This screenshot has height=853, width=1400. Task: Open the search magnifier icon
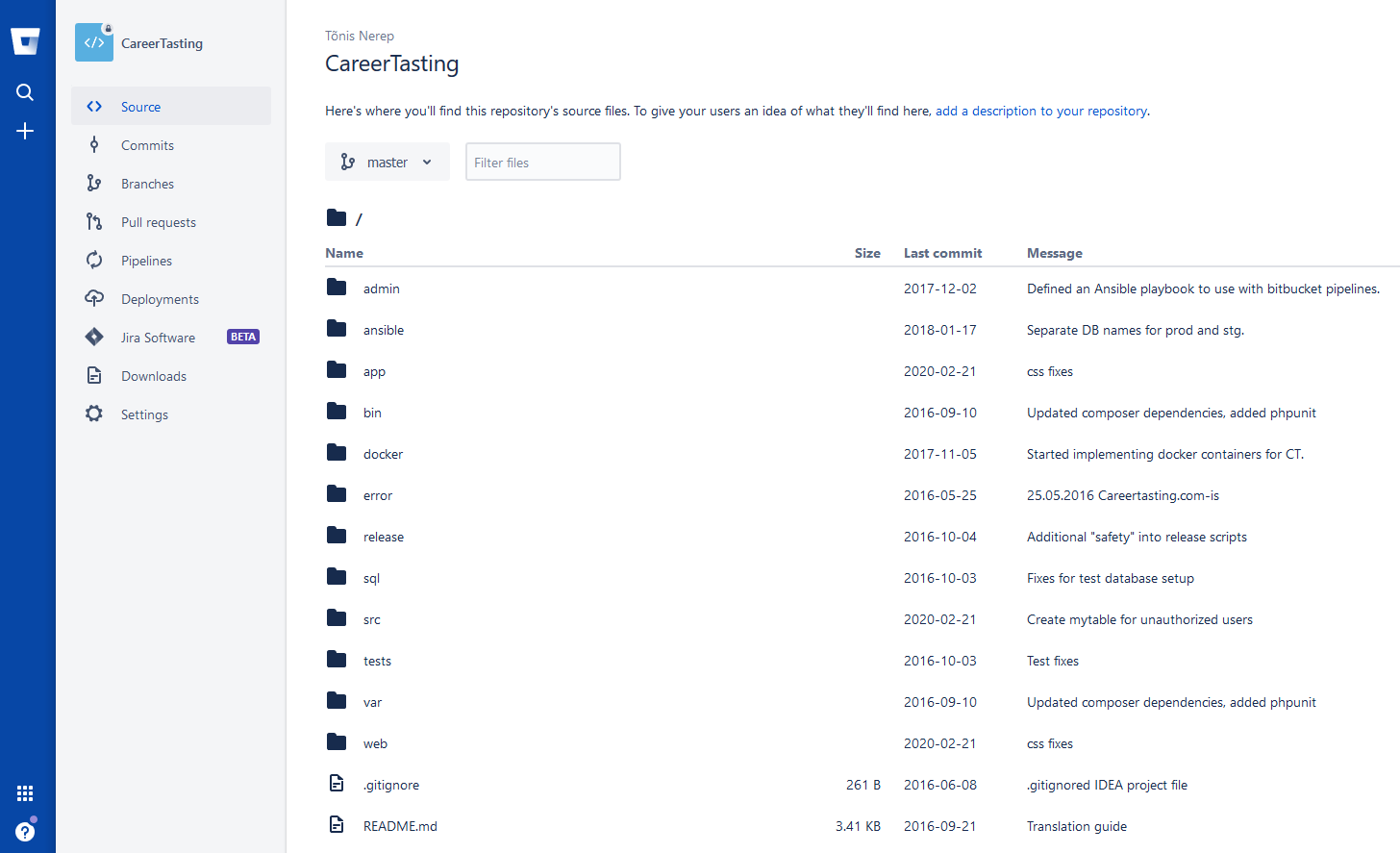coord(25,92)
